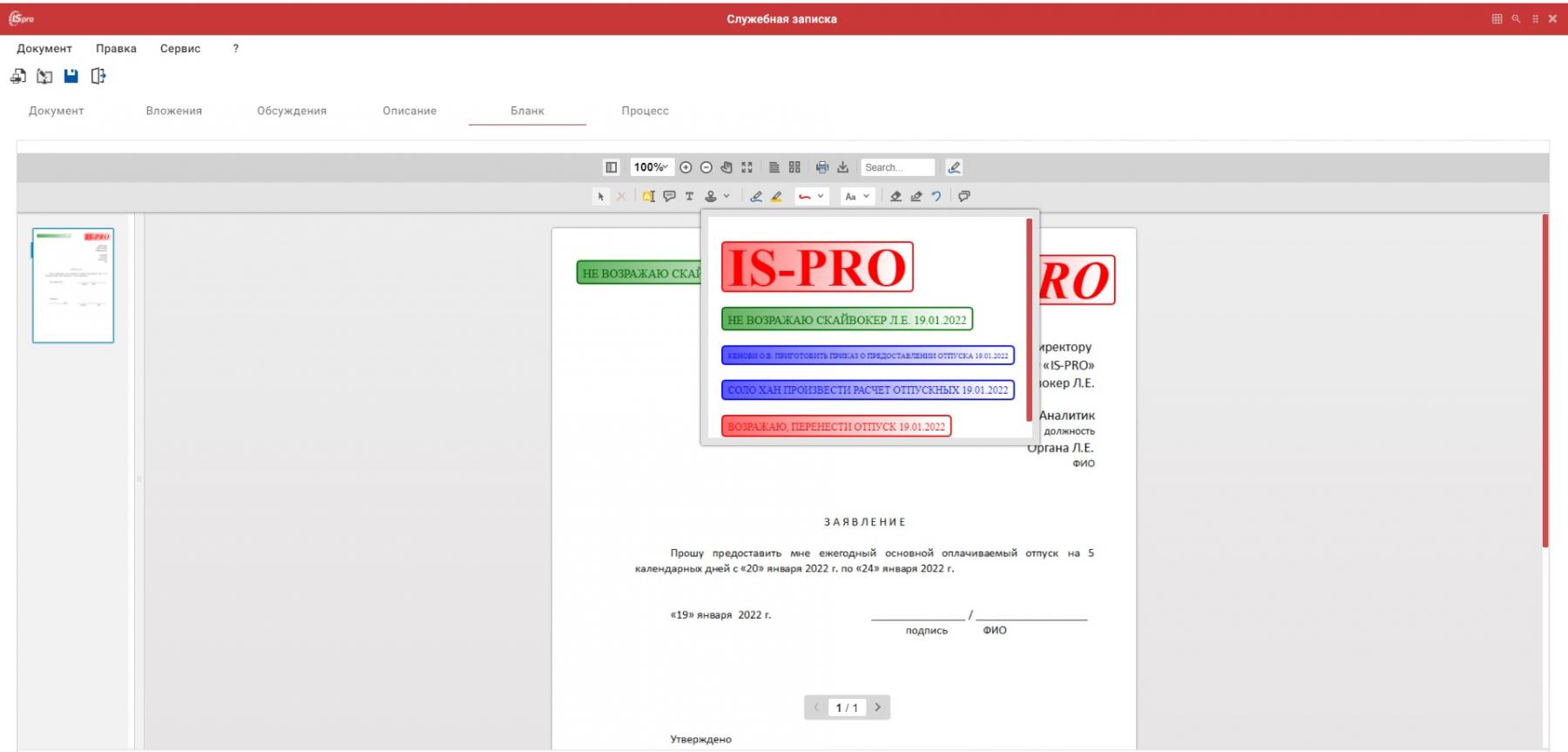Pick the blue СОЛО ХАН stamp
The width and height of the screenshot is (1568, 752).
tap(868, 390)
